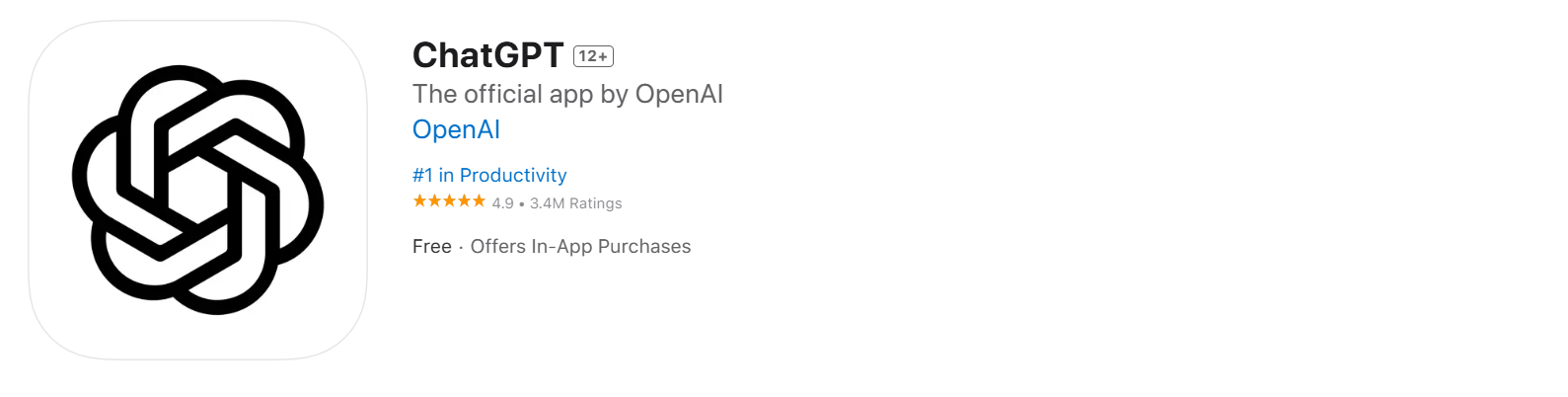Click the Free price label
Image resolution: width=1568 pixels, height=397 pixels.
click(432, 247)
